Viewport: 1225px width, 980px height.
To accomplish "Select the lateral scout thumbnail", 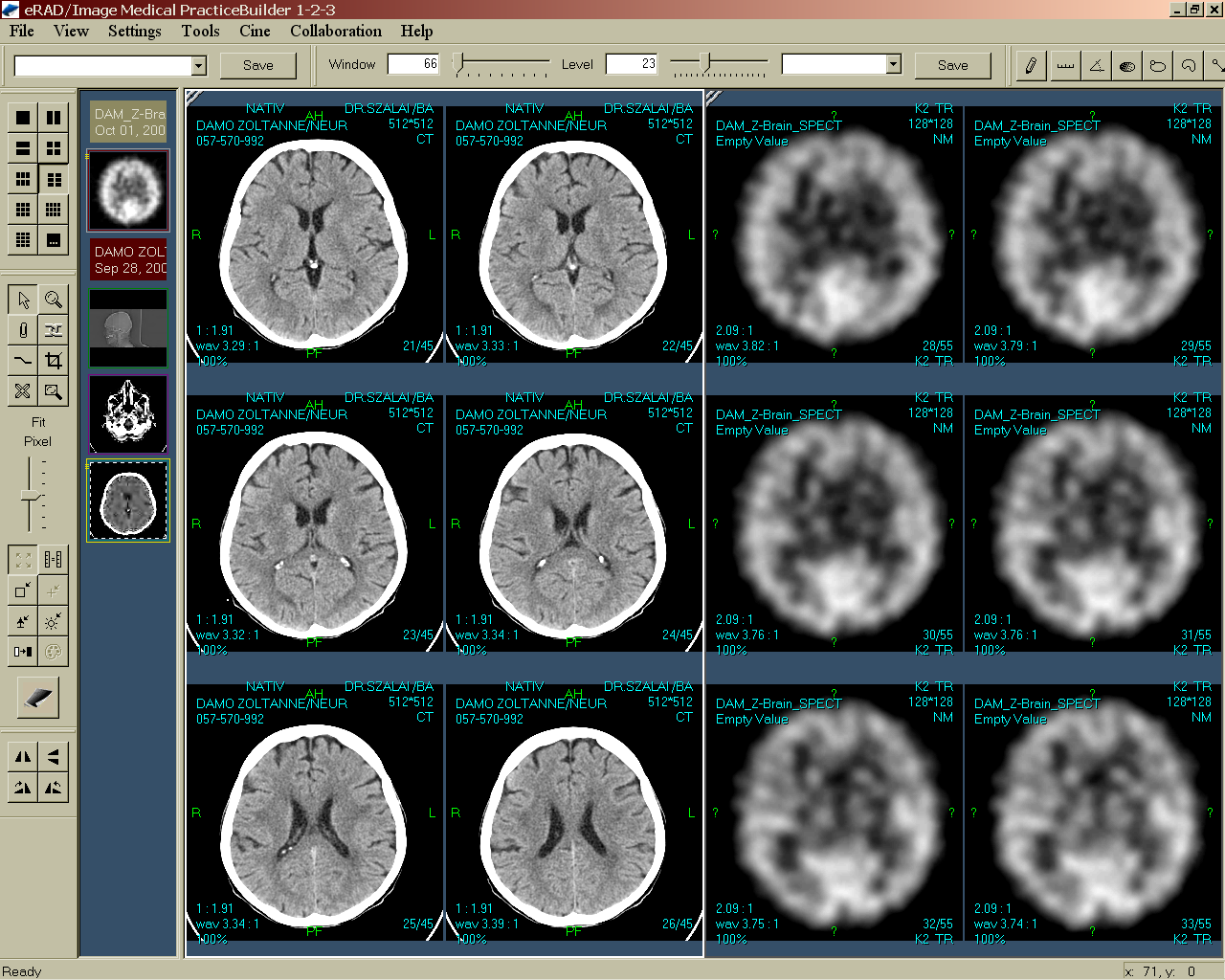I will coord(128,328).
